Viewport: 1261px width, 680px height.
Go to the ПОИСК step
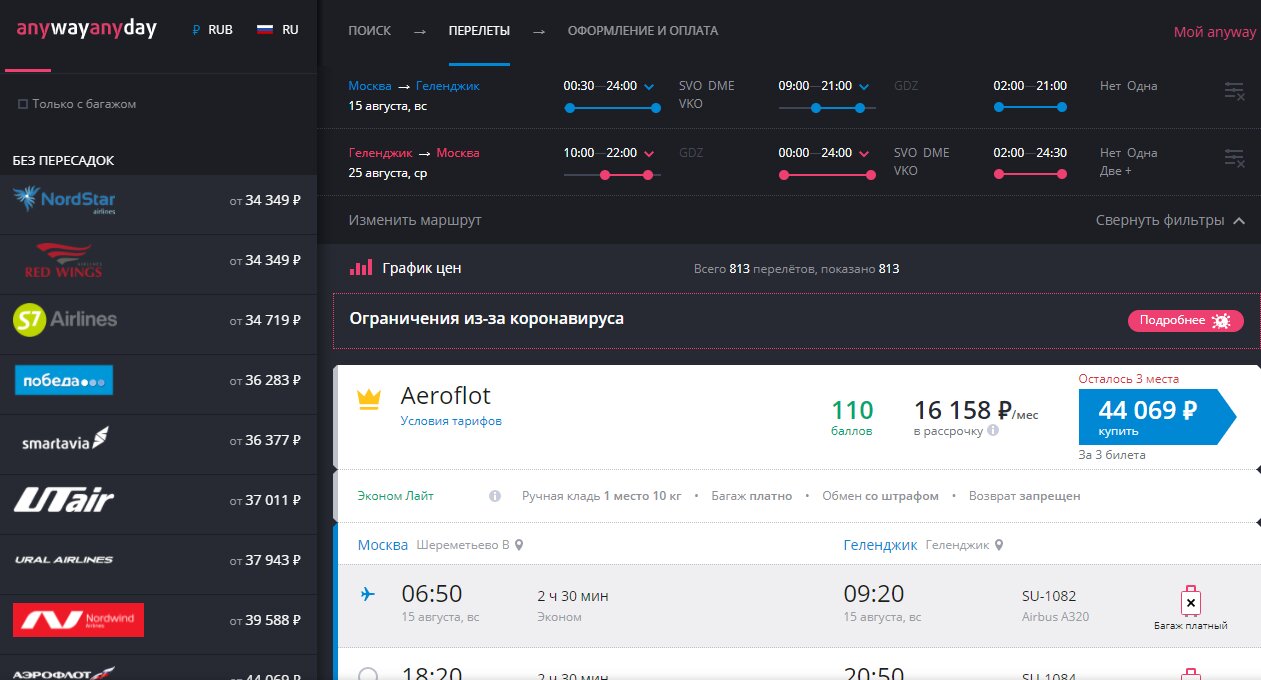[369, 31]
